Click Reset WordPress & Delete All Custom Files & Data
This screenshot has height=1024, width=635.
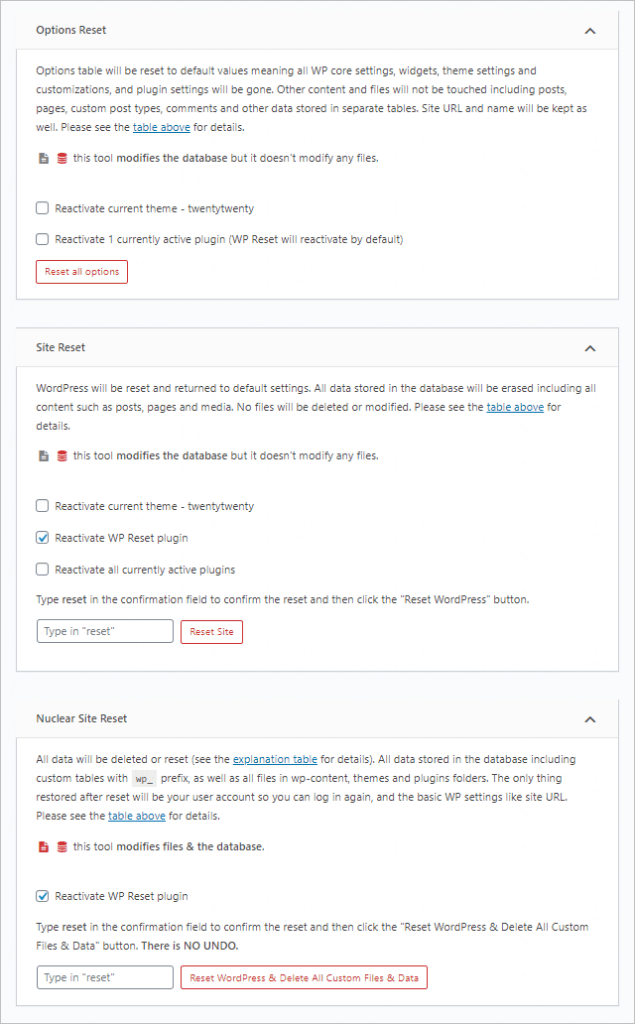[303, 977]
